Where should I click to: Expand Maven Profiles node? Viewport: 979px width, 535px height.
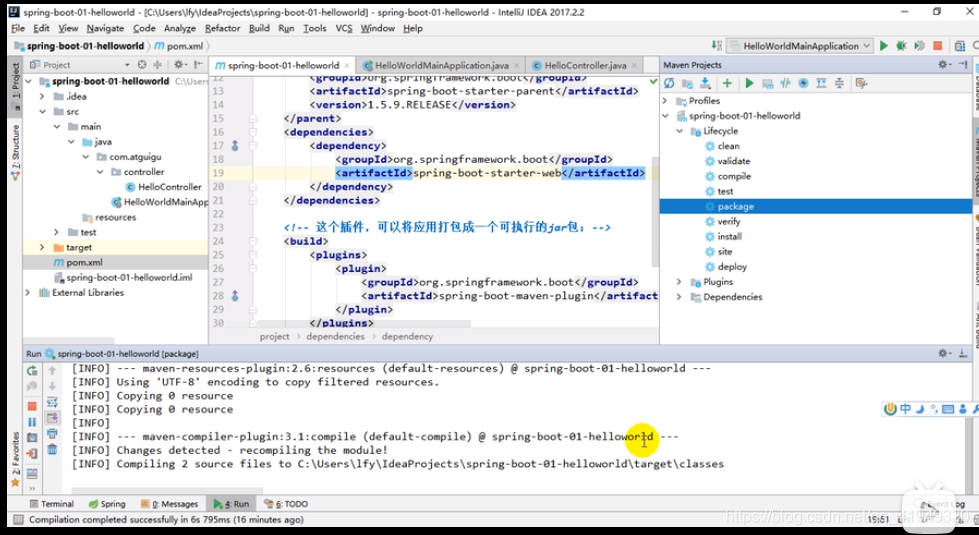(x=665, y=101)
